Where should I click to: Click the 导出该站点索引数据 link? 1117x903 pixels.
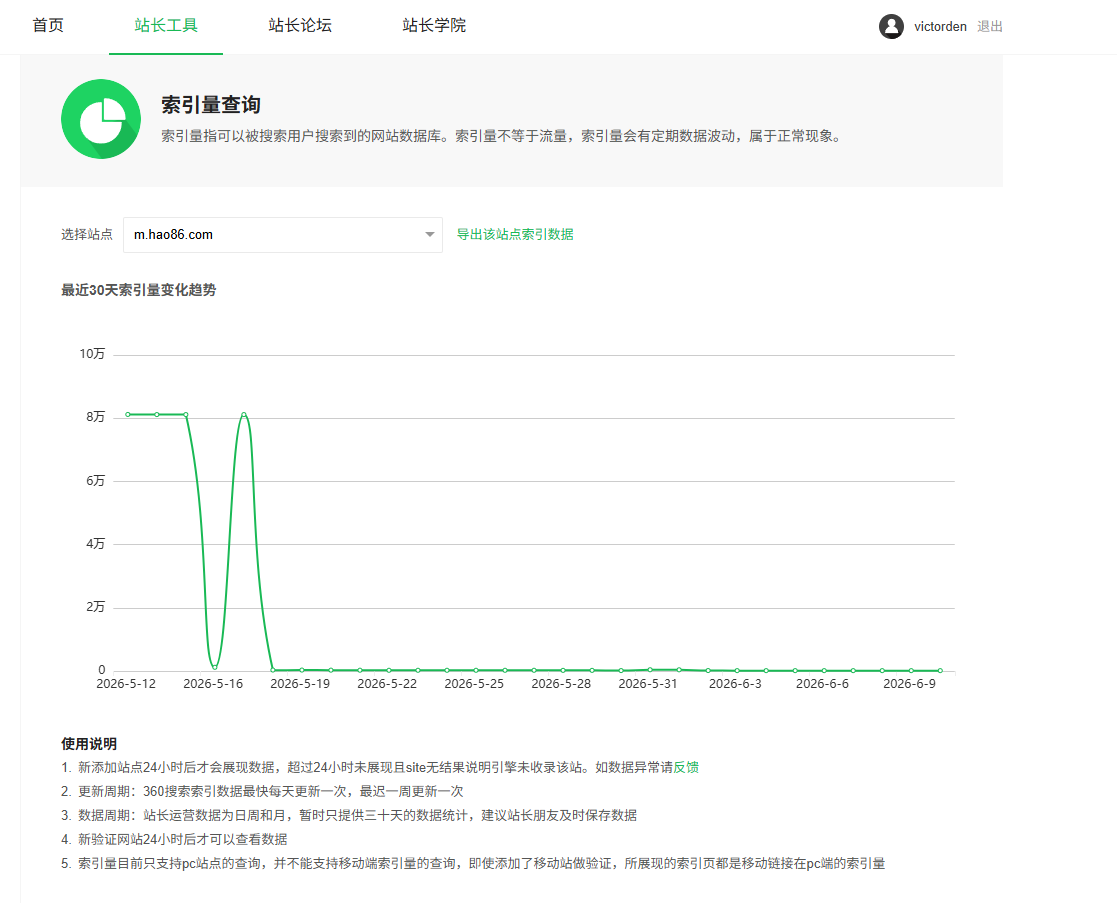[x=515, y=234]
